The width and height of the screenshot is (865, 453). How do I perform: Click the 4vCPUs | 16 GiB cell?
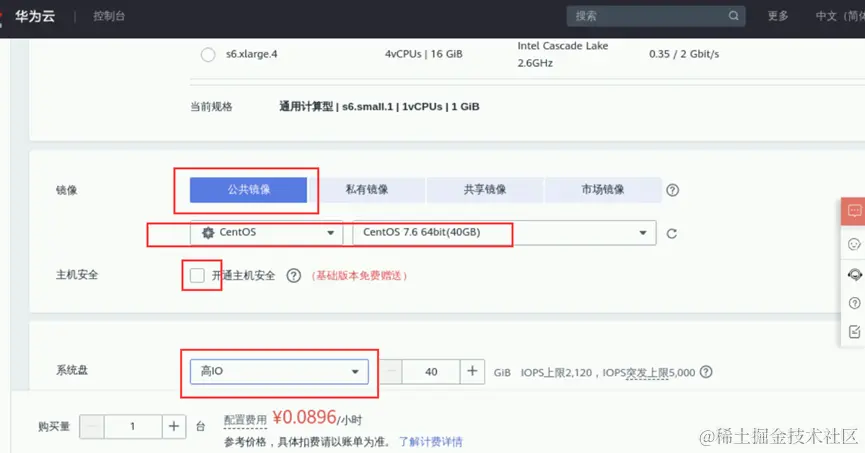click(424, 54)
